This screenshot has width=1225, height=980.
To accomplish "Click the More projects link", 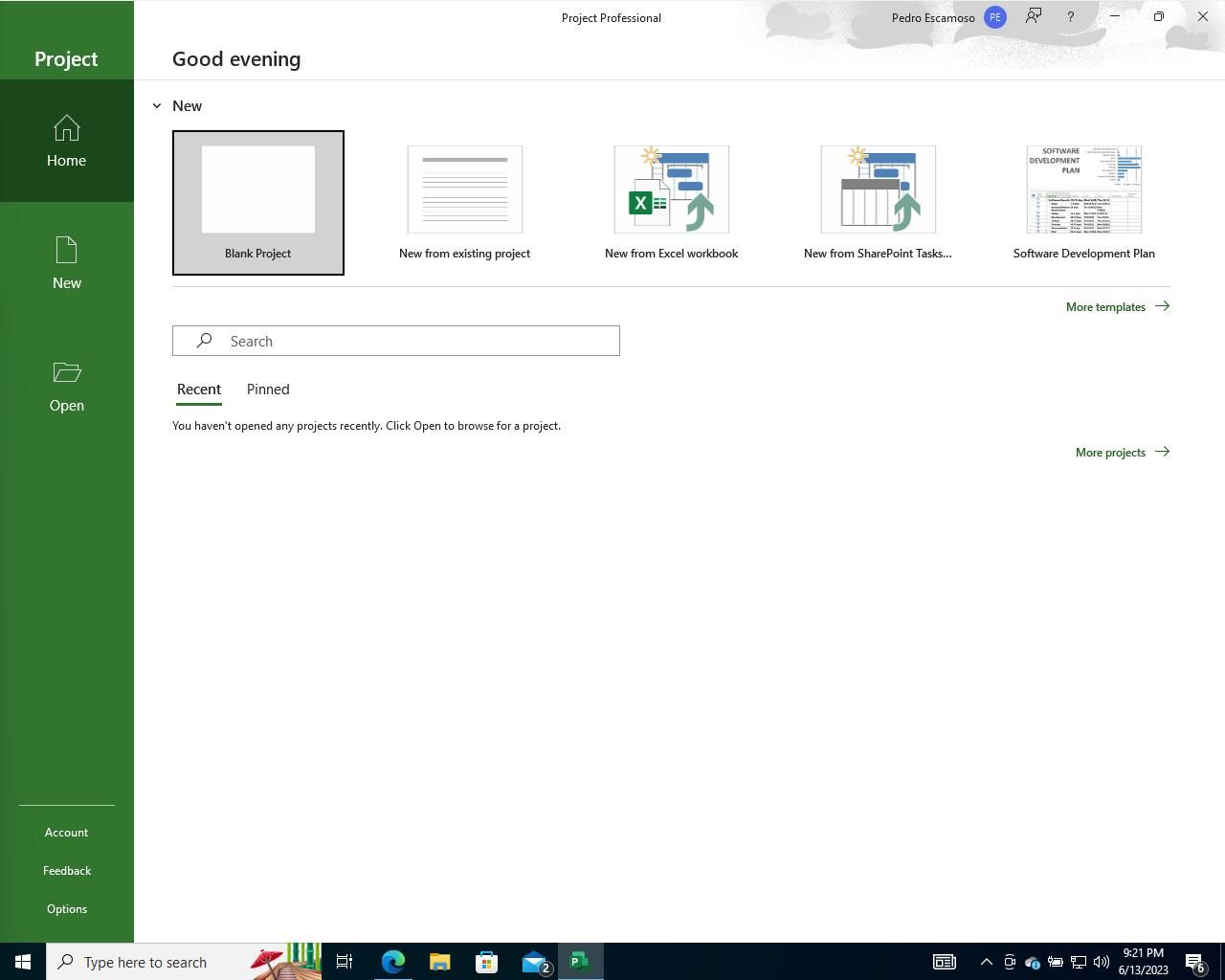I will 1122,453.
